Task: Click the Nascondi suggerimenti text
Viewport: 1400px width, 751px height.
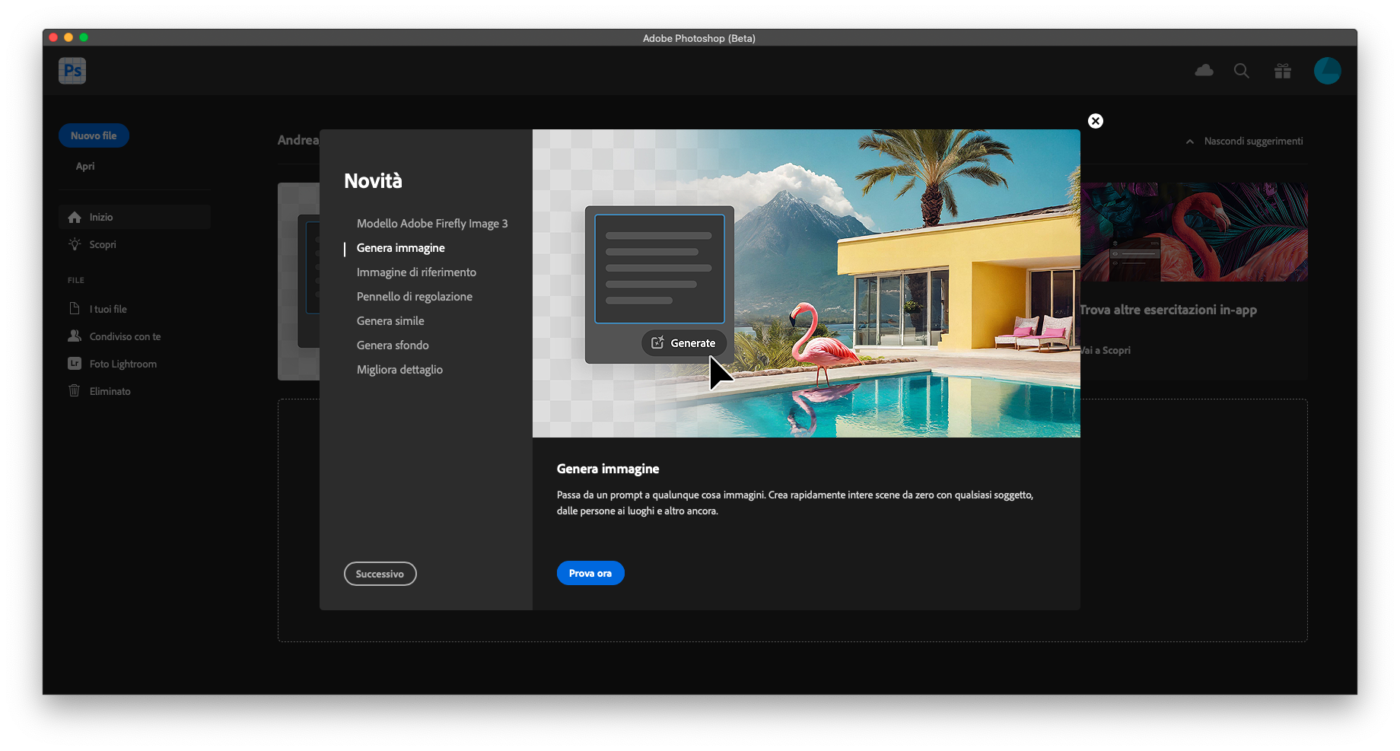Action: coord(1253,141)
